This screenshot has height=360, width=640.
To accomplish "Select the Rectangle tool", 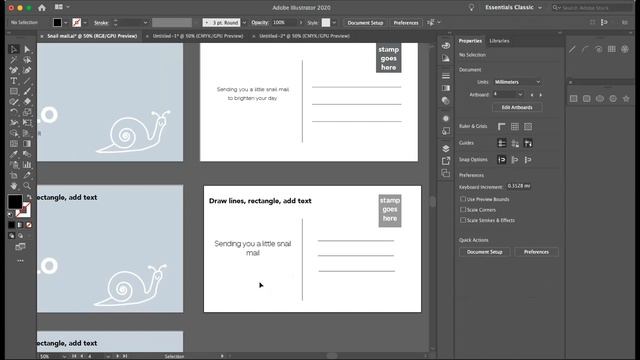I will 13,91.
